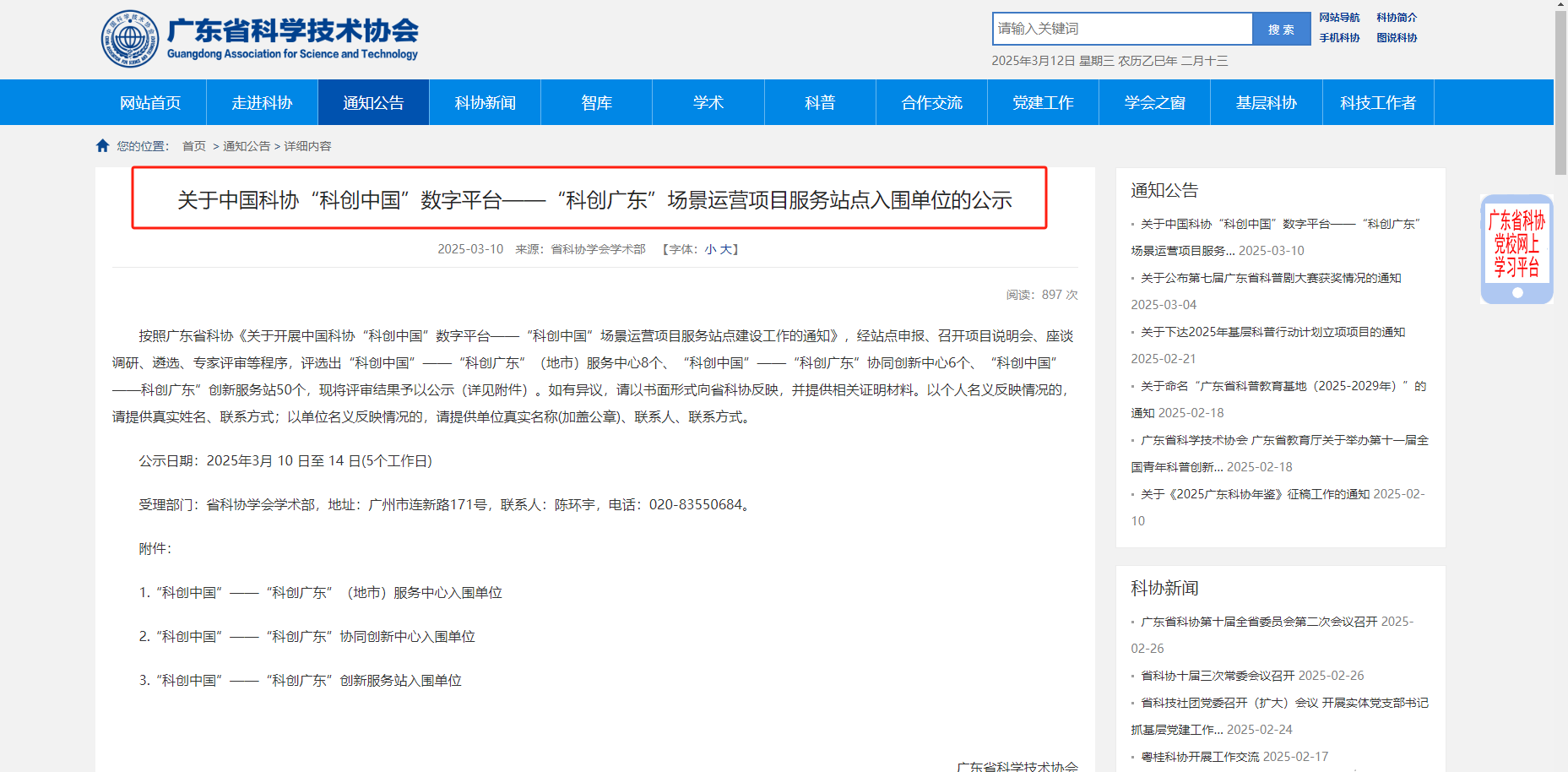Focus the 请输入关键词 search field
The image size is (1568, 772).
pos(1123,29)
